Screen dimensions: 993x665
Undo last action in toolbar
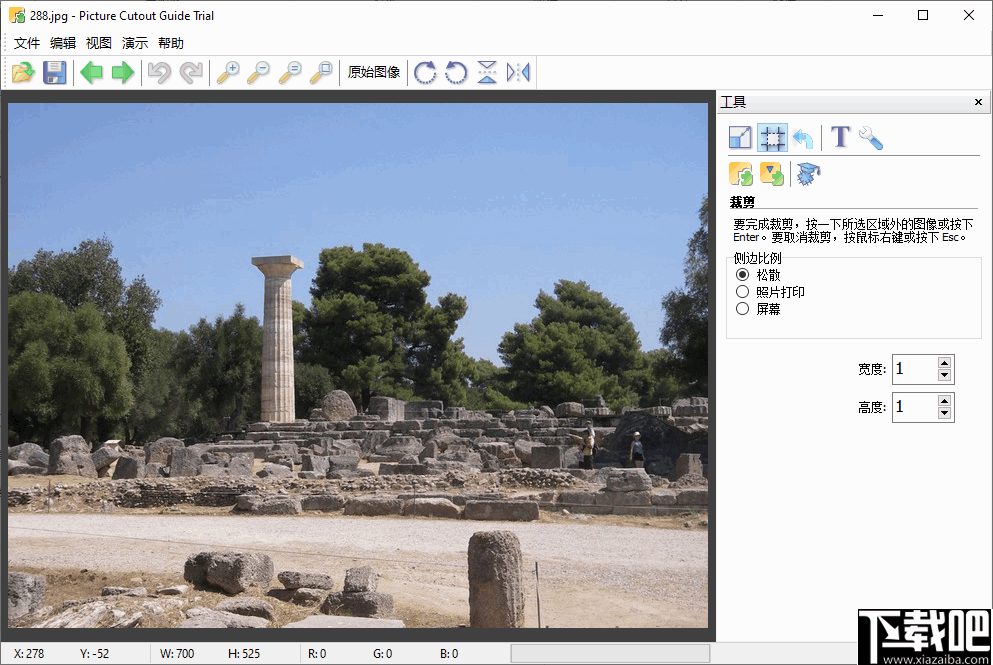tap(160, 72)
